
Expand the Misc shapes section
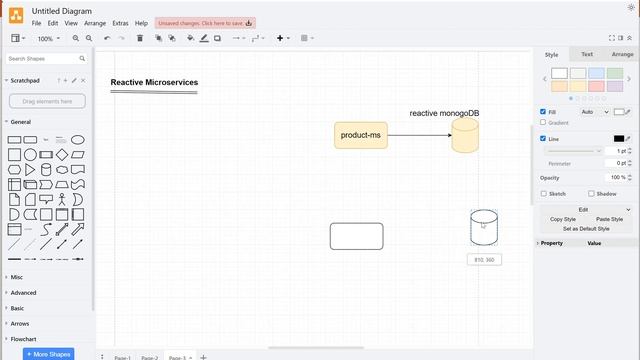tap(17, 277)
